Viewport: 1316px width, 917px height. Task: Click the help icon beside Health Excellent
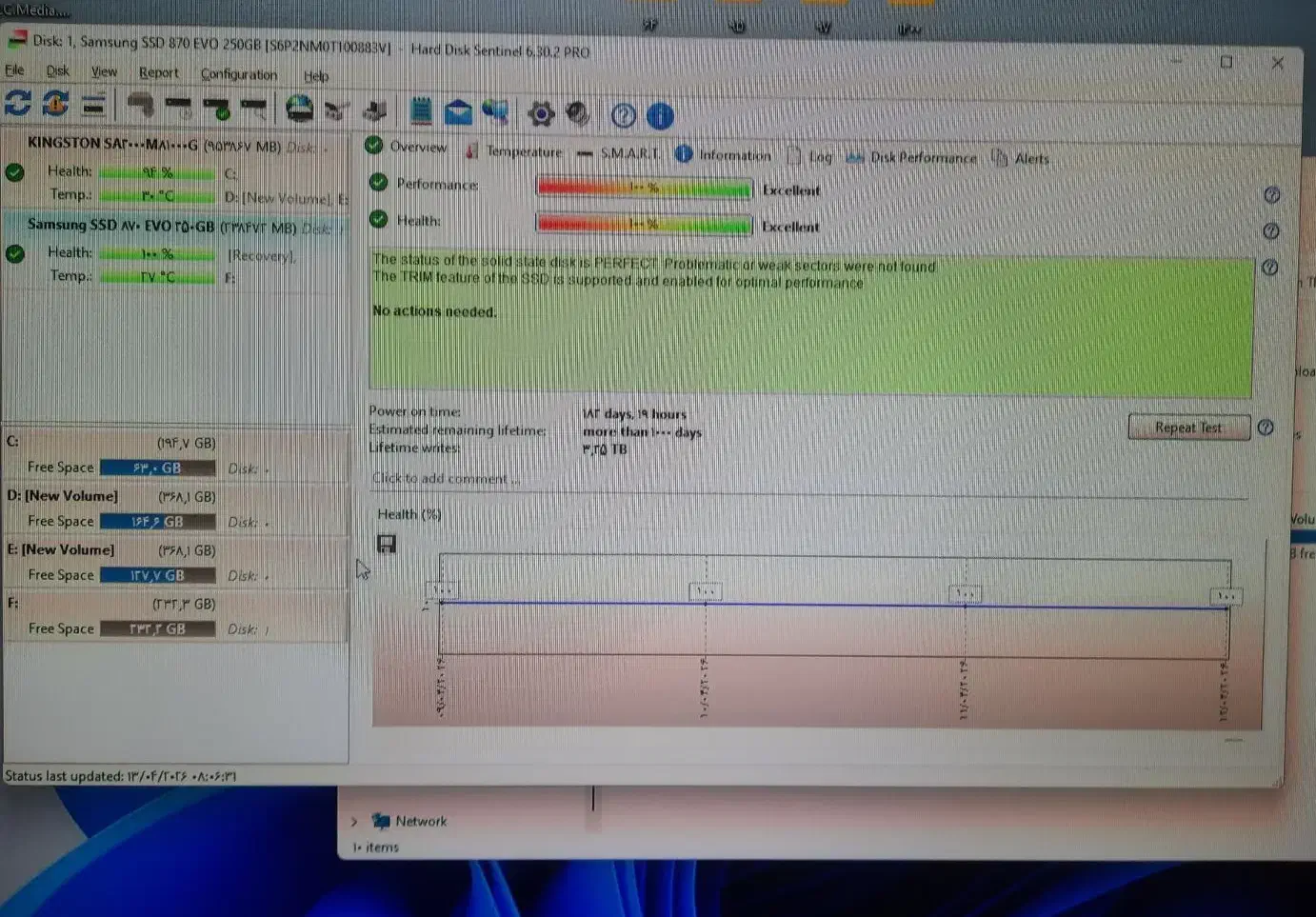point(1270,231)
